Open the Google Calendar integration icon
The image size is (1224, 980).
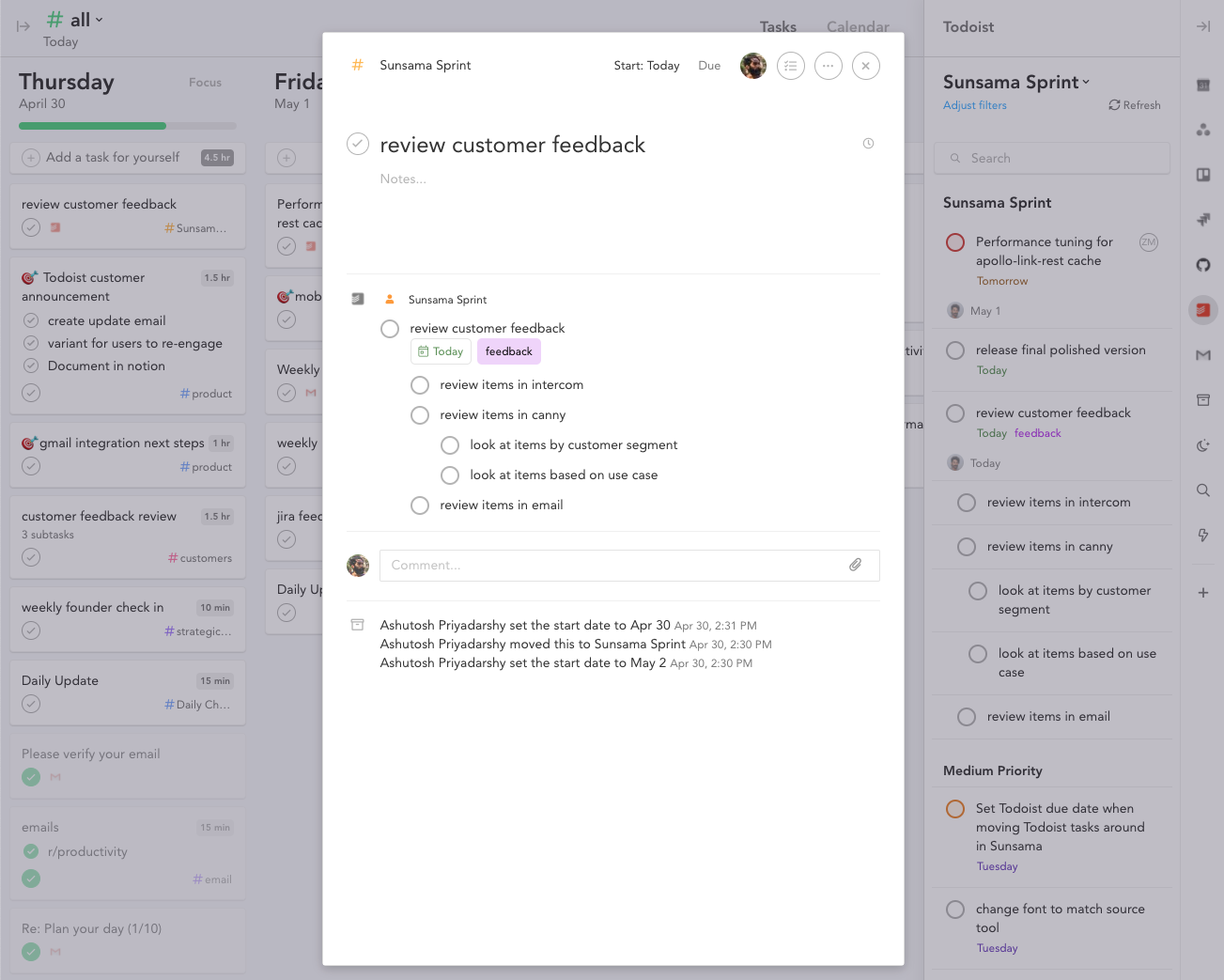tap(1202, 85)
